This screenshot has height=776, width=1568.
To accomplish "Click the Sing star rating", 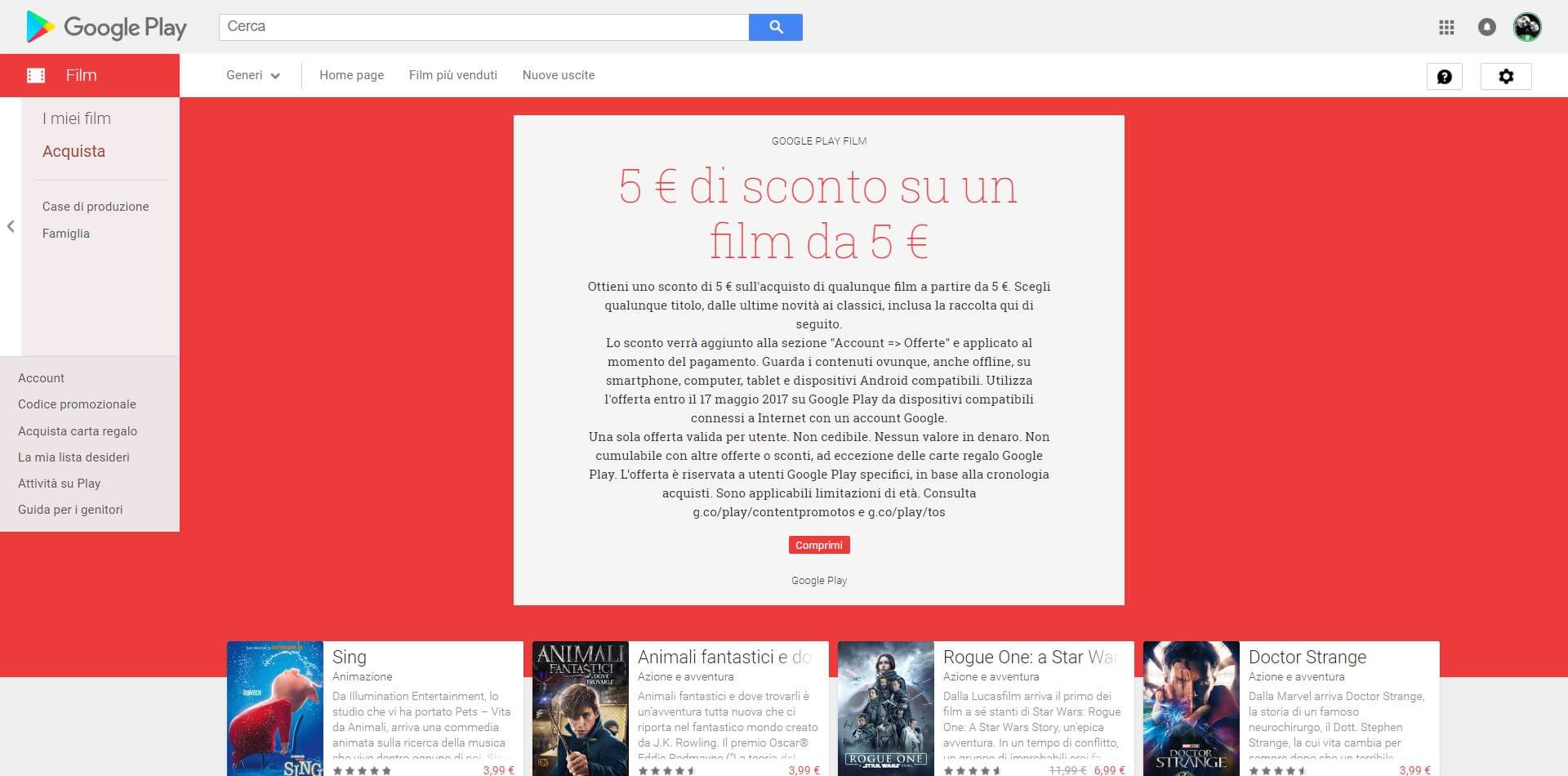I will tap(363, 770).
